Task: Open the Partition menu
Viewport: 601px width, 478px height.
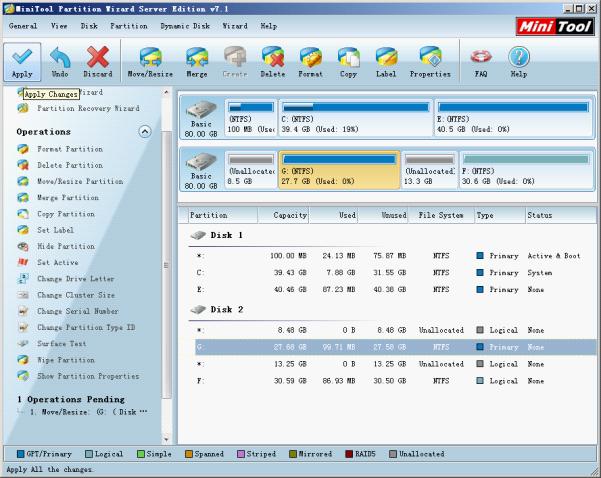Action: coord(129,26)
